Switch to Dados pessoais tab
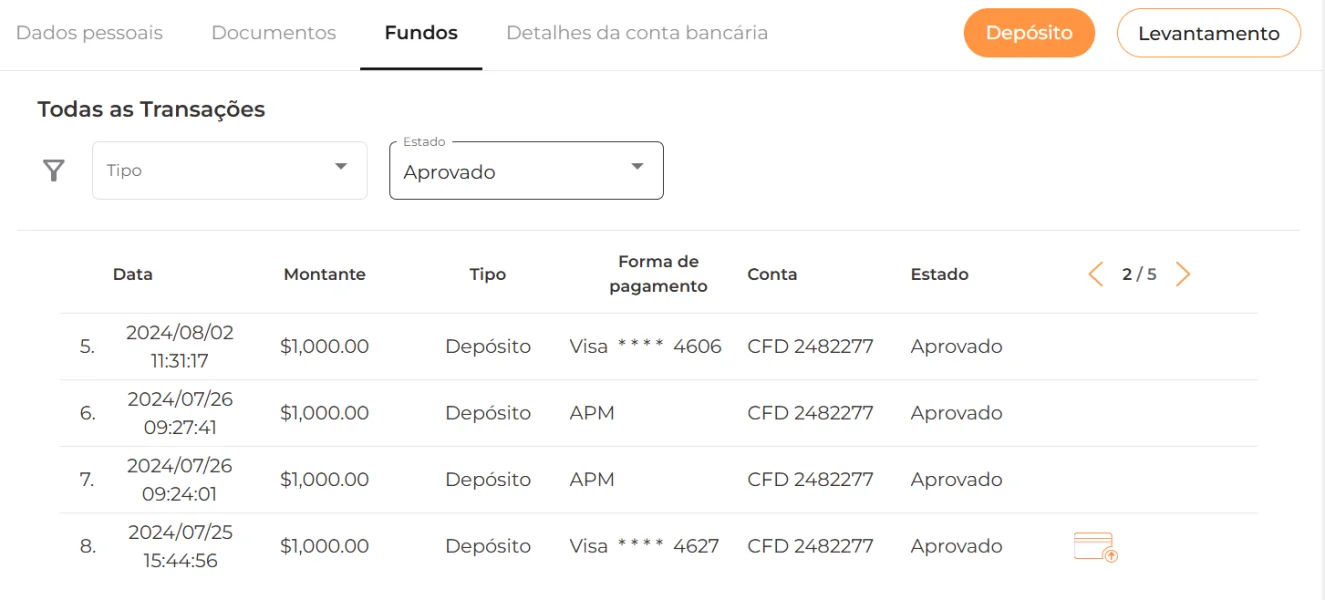The image size is (1325, 600). coord(90,33)
